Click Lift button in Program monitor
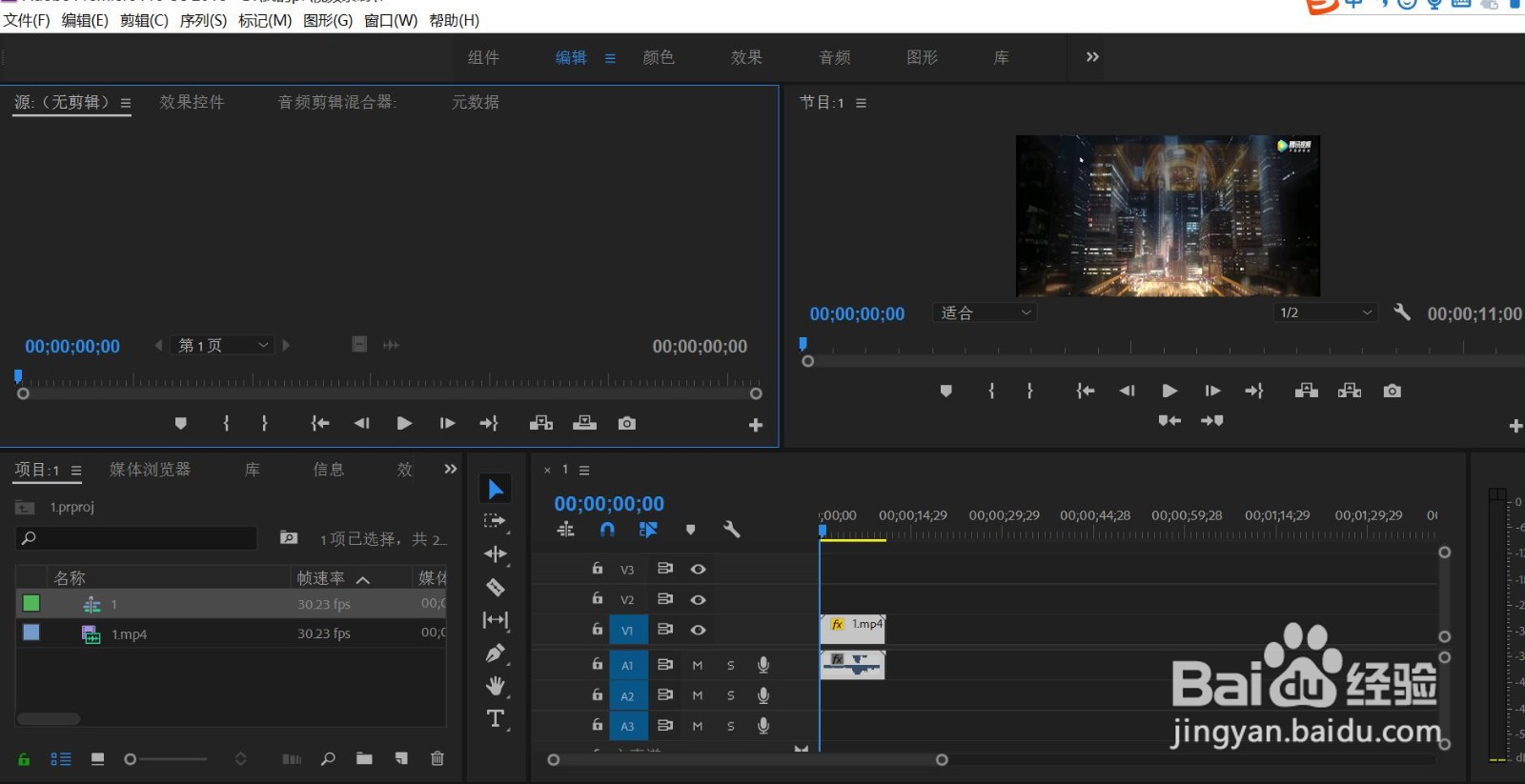Viewport: 1525px width, 784px height. tap(1307, 391)
